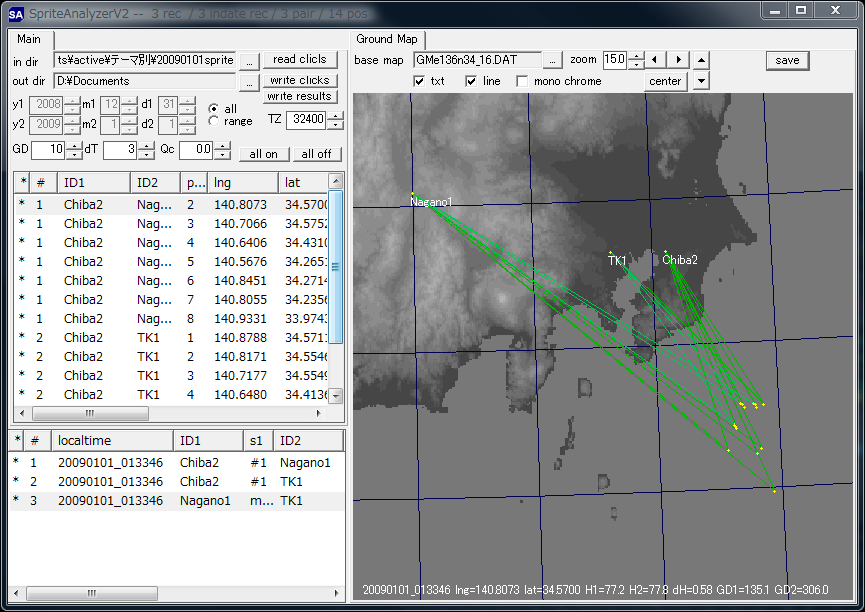Increase the TZ value with its stepper
Screen dimensions: 865x612
click(333, 114)
